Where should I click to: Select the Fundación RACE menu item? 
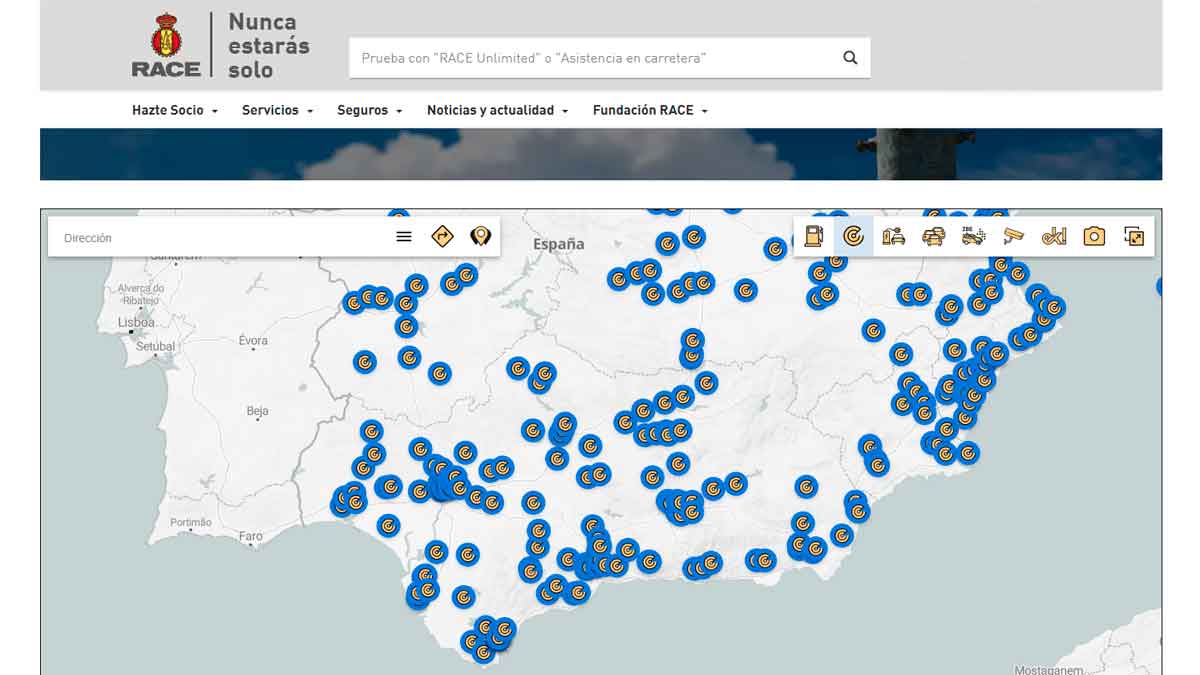tap(643, 110)
